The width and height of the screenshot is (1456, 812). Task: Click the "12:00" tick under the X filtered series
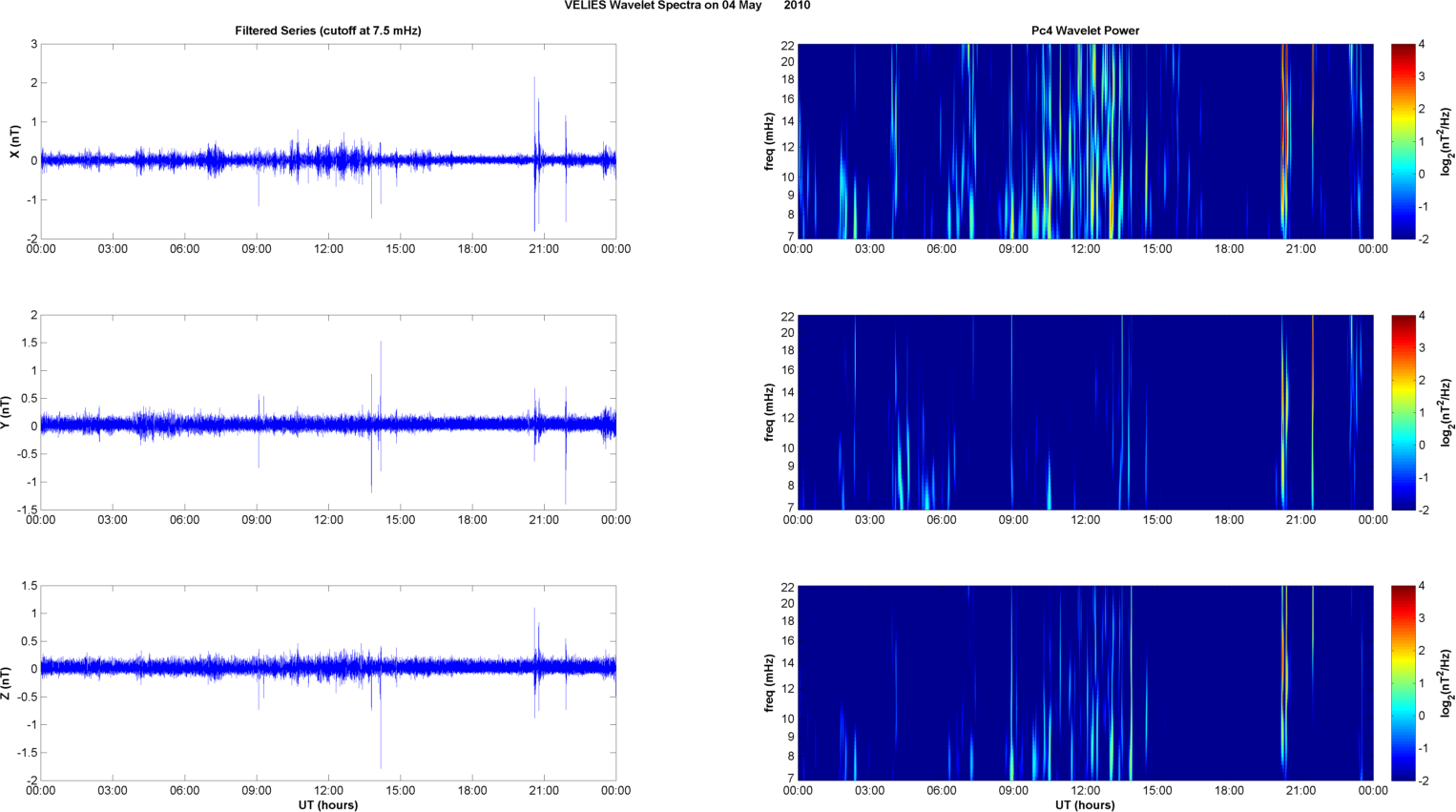click(x=328, y=249)
